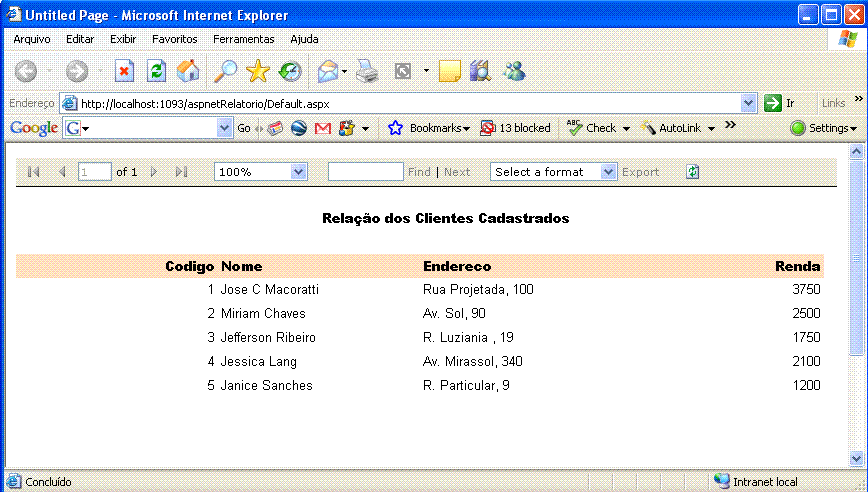The image size is (868, 492).
Task: Click the vertical scrollbar thumb
Action: point(856,257)
